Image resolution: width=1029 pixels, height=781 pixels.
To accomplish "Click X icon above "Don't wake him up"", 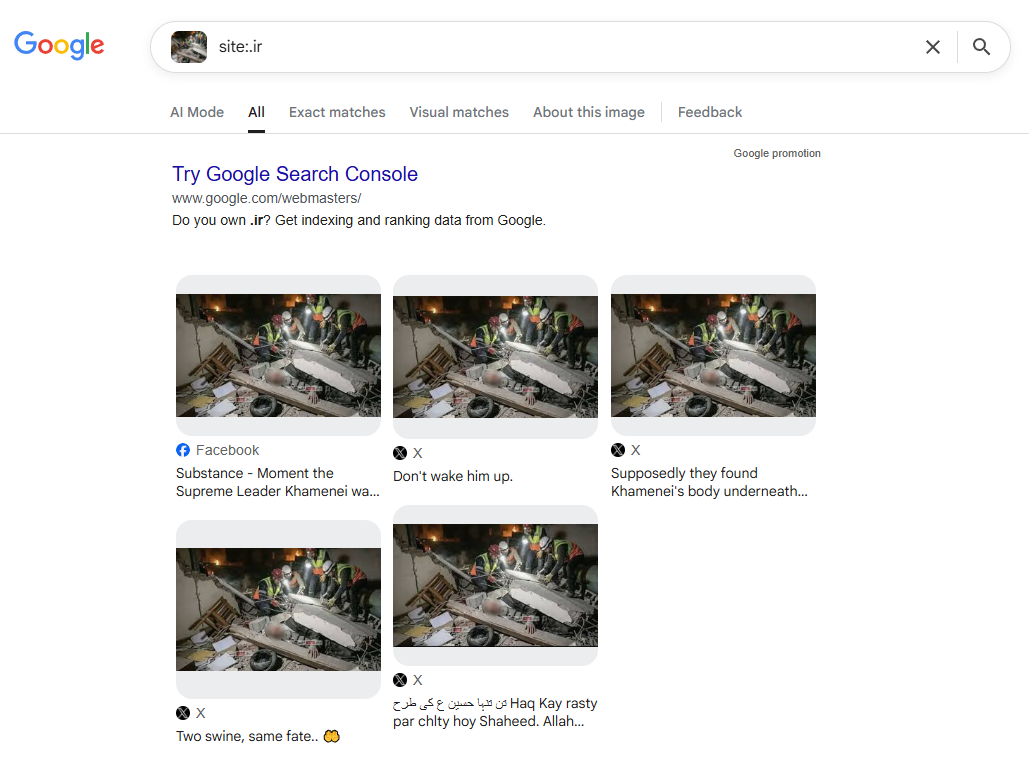I will pyautogui.click(x=400, y=453).
